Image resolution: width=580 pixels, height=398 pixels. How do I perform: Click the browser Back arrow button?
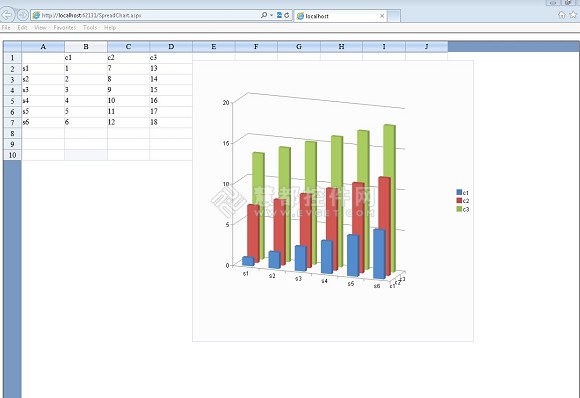[x=7, y=15]
